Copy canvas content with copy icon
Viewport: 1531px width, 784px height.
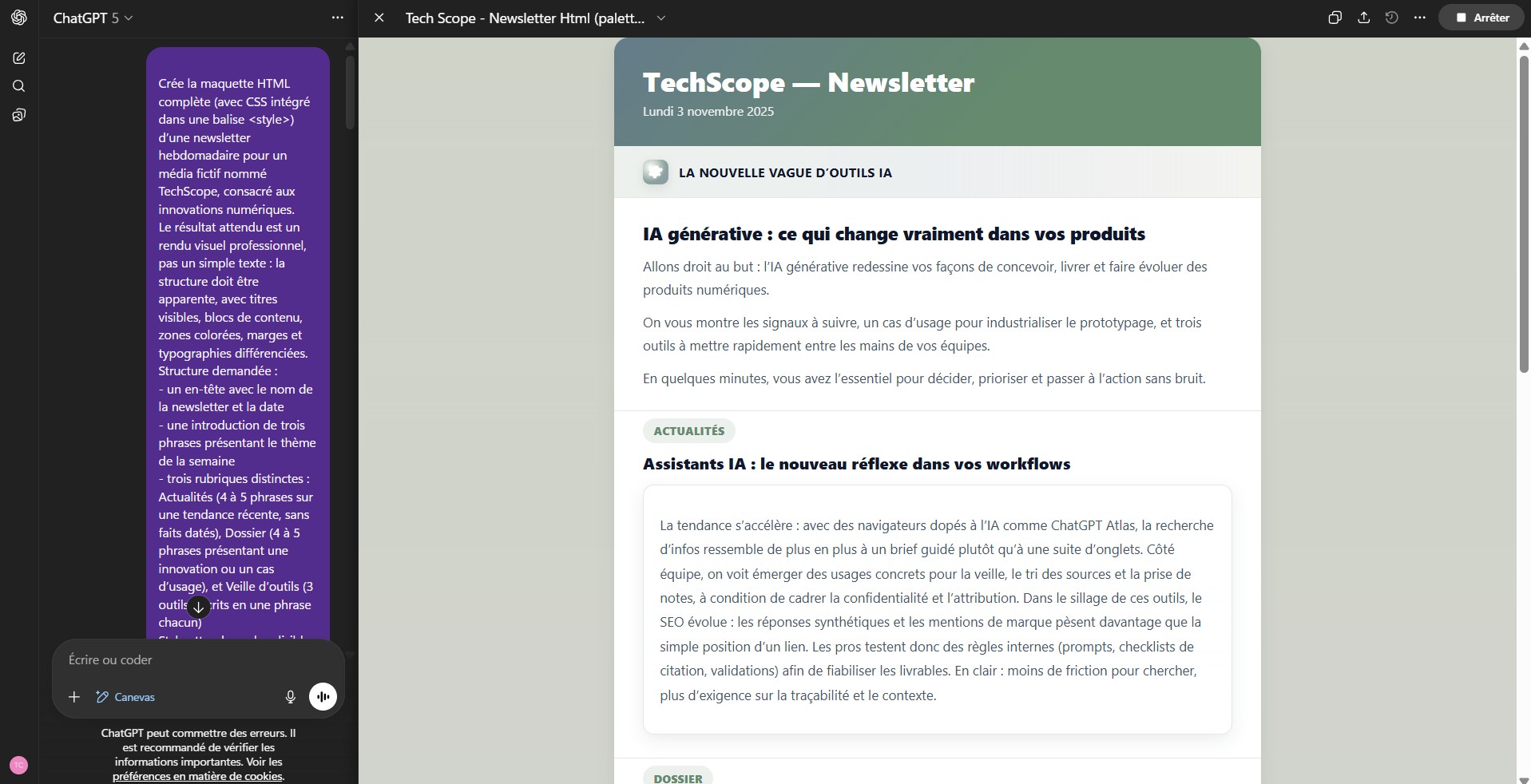1335,18
